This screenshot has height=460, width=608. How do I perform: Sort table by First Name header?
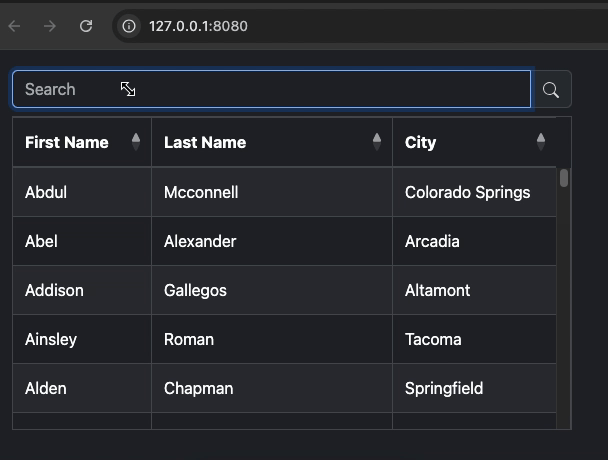67,142
